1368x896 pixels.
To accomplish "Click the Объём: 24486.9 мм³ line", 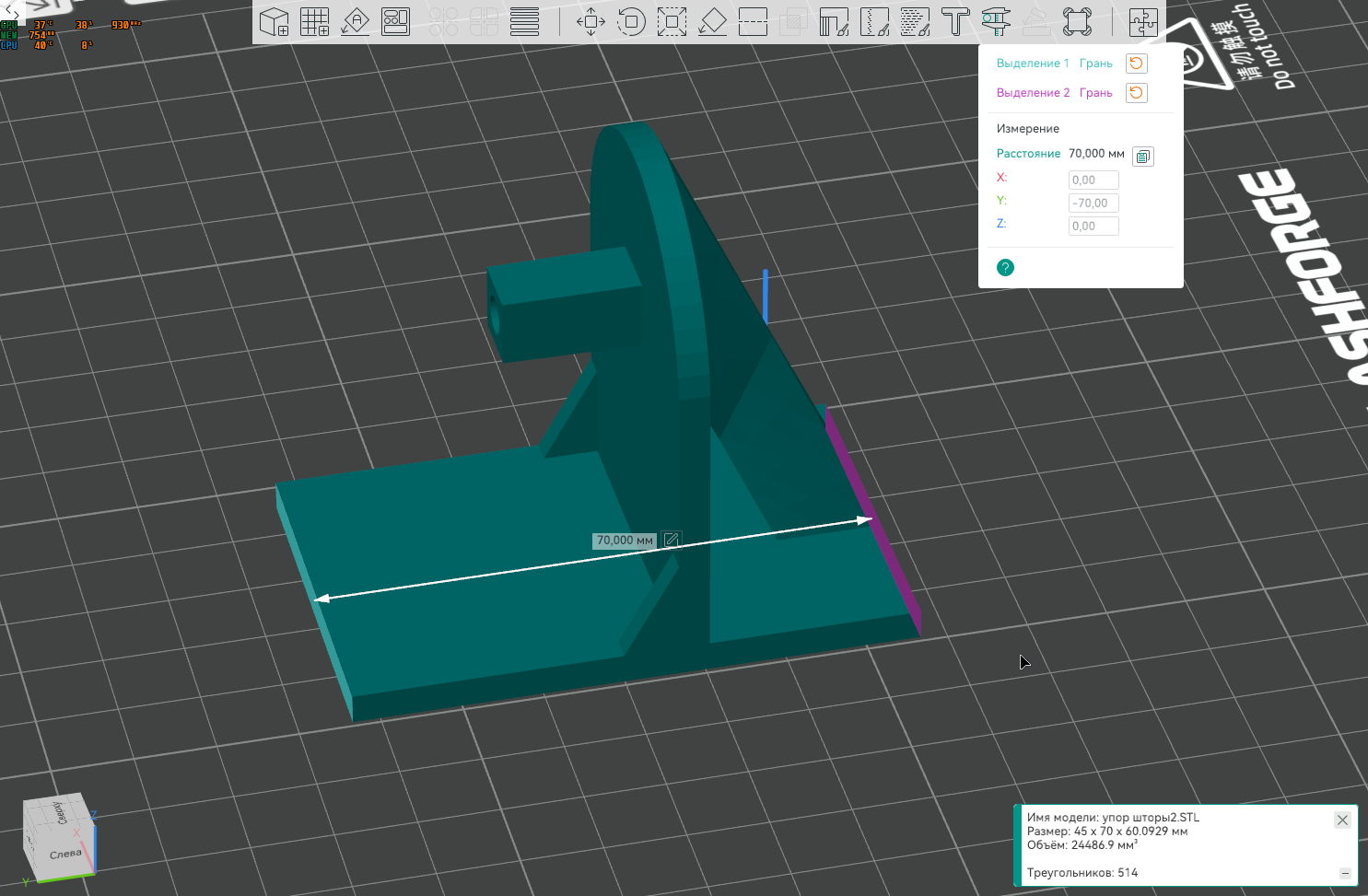I will point(1082,845).
